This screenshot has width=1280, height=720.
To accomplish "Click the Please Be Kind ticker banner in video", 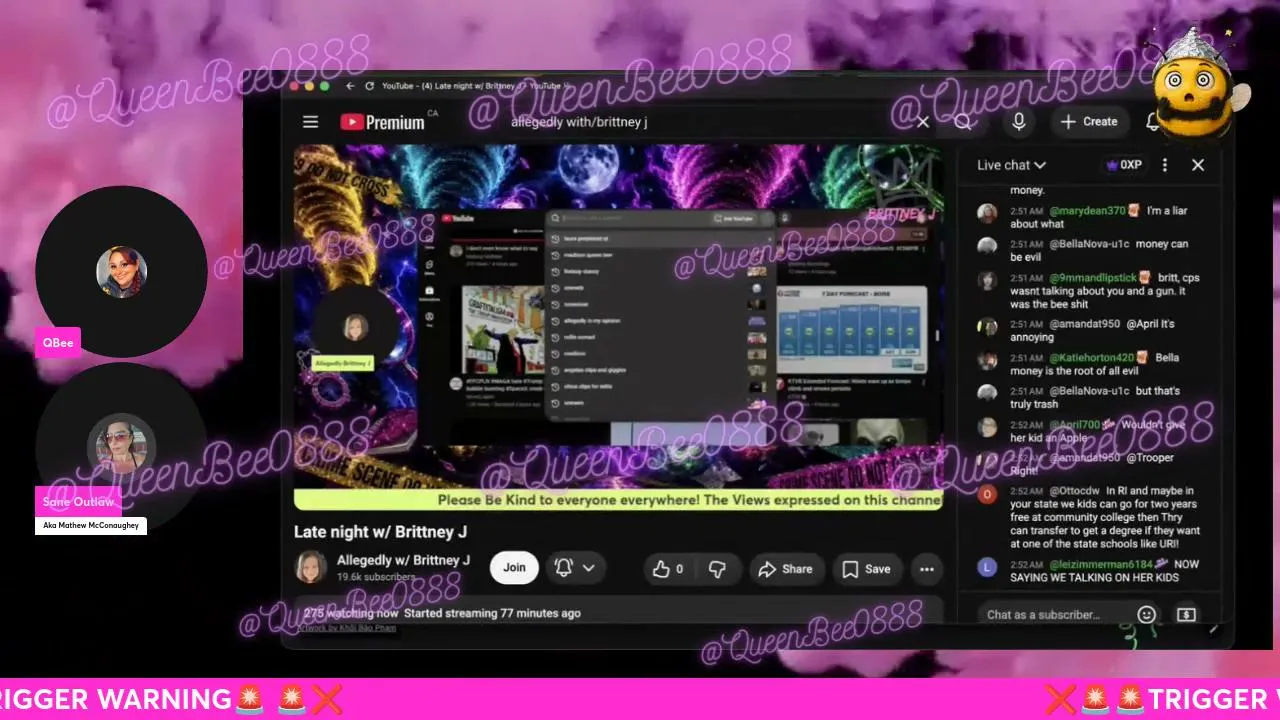I will click(x=618, y=500).
